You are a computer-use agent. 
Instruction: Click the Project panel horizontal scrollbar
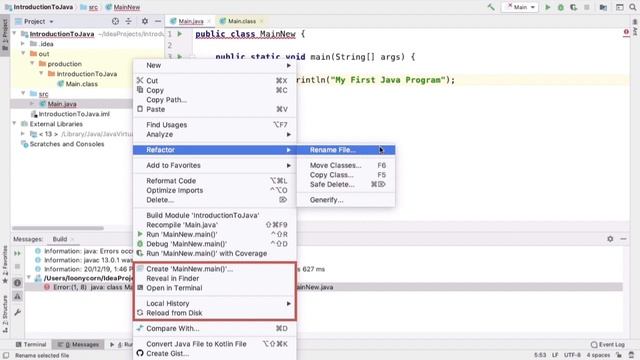[58, 228]
